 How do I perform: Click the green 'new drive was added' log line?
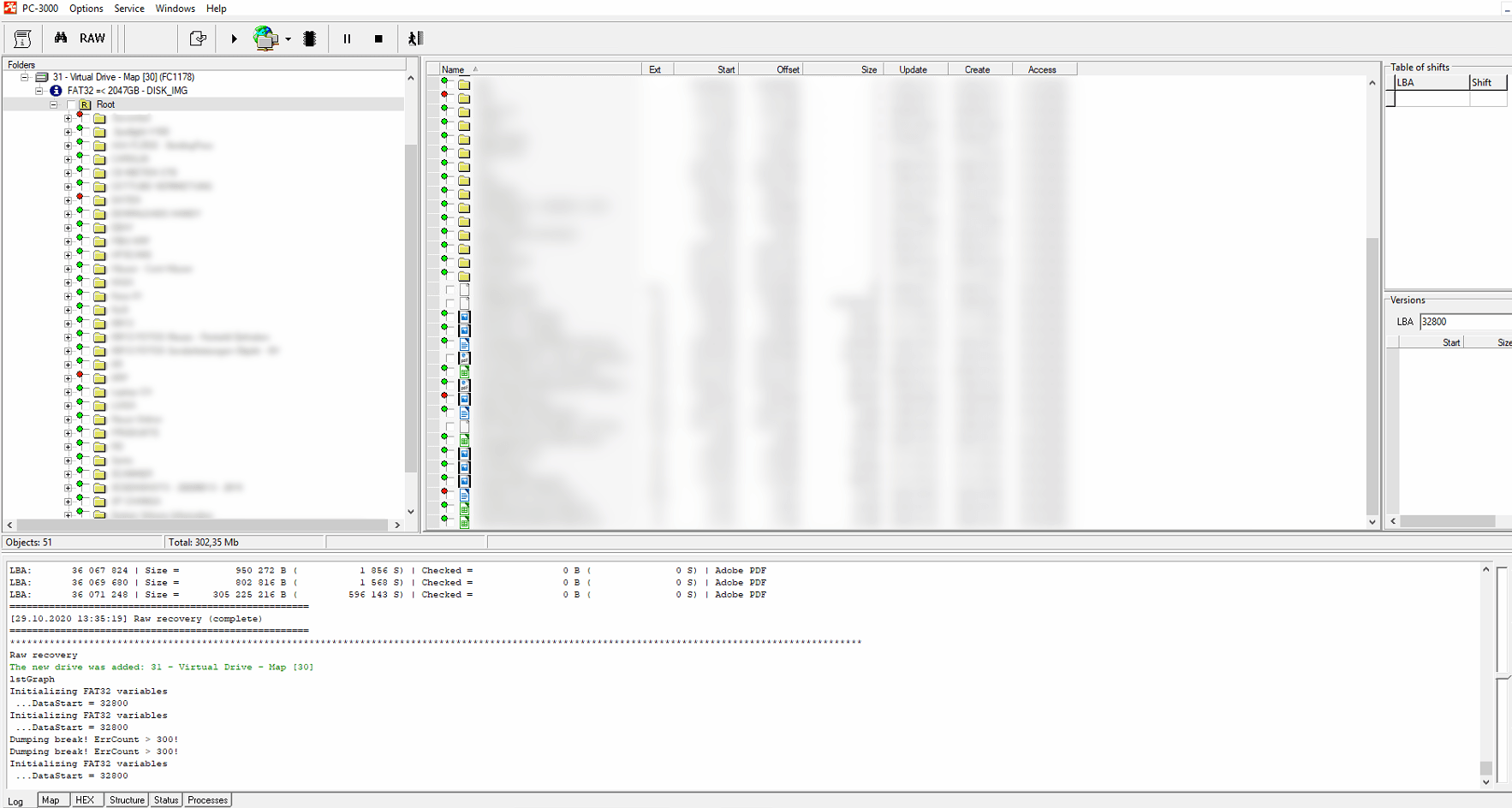click(161, 668)
